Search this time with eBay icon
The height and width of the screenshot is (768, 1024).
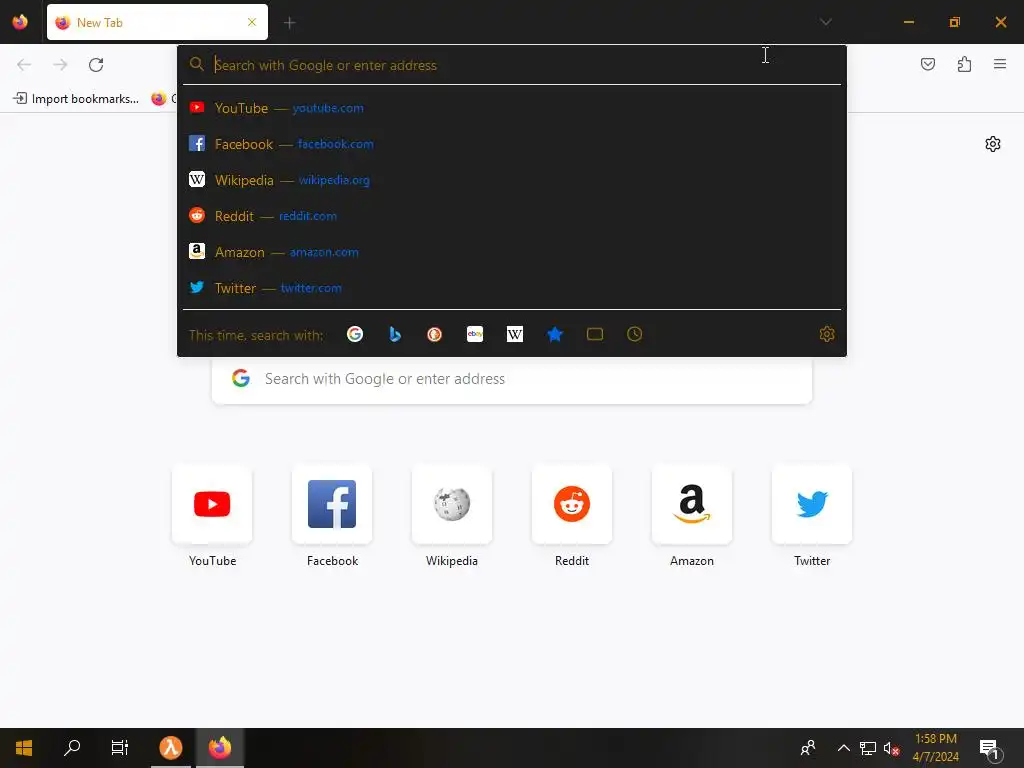point(475,334)
